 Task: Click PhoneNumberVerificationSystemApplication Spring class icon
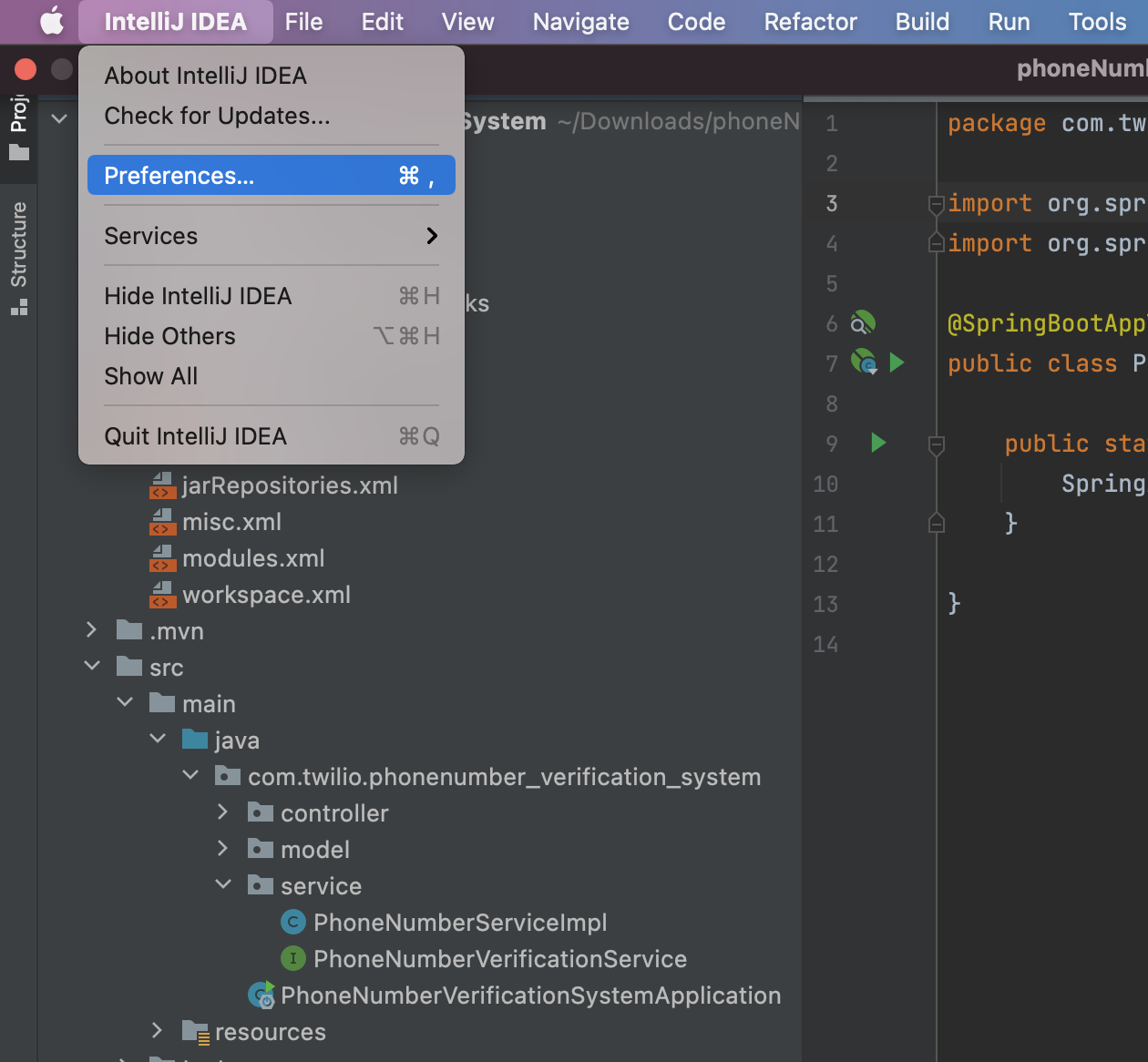[x=261, y=995]
